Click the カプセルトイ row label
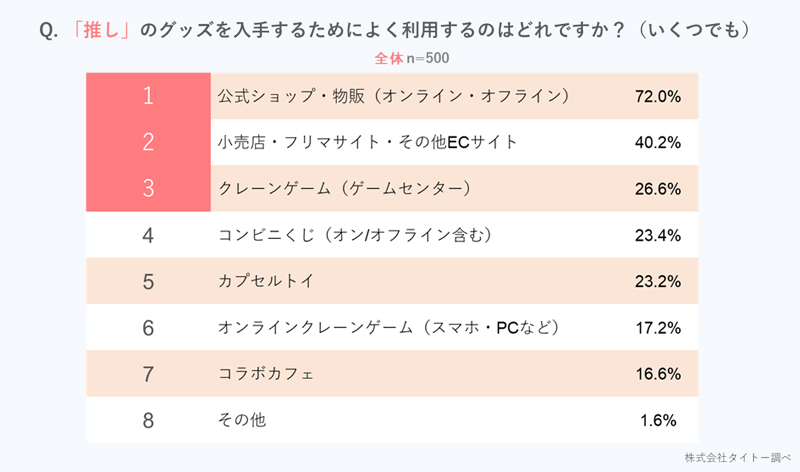 [265, 281]
